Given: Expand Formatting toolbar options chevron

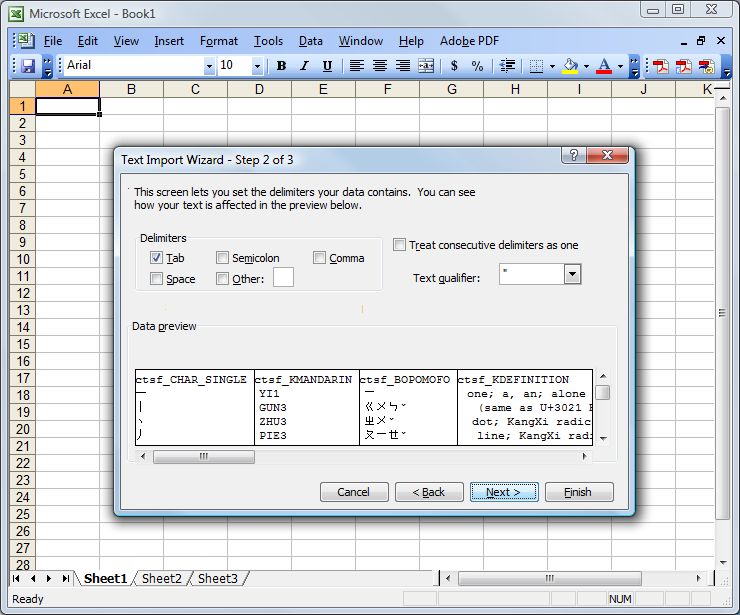Looking at the screenshot, I should pos(635,67).
